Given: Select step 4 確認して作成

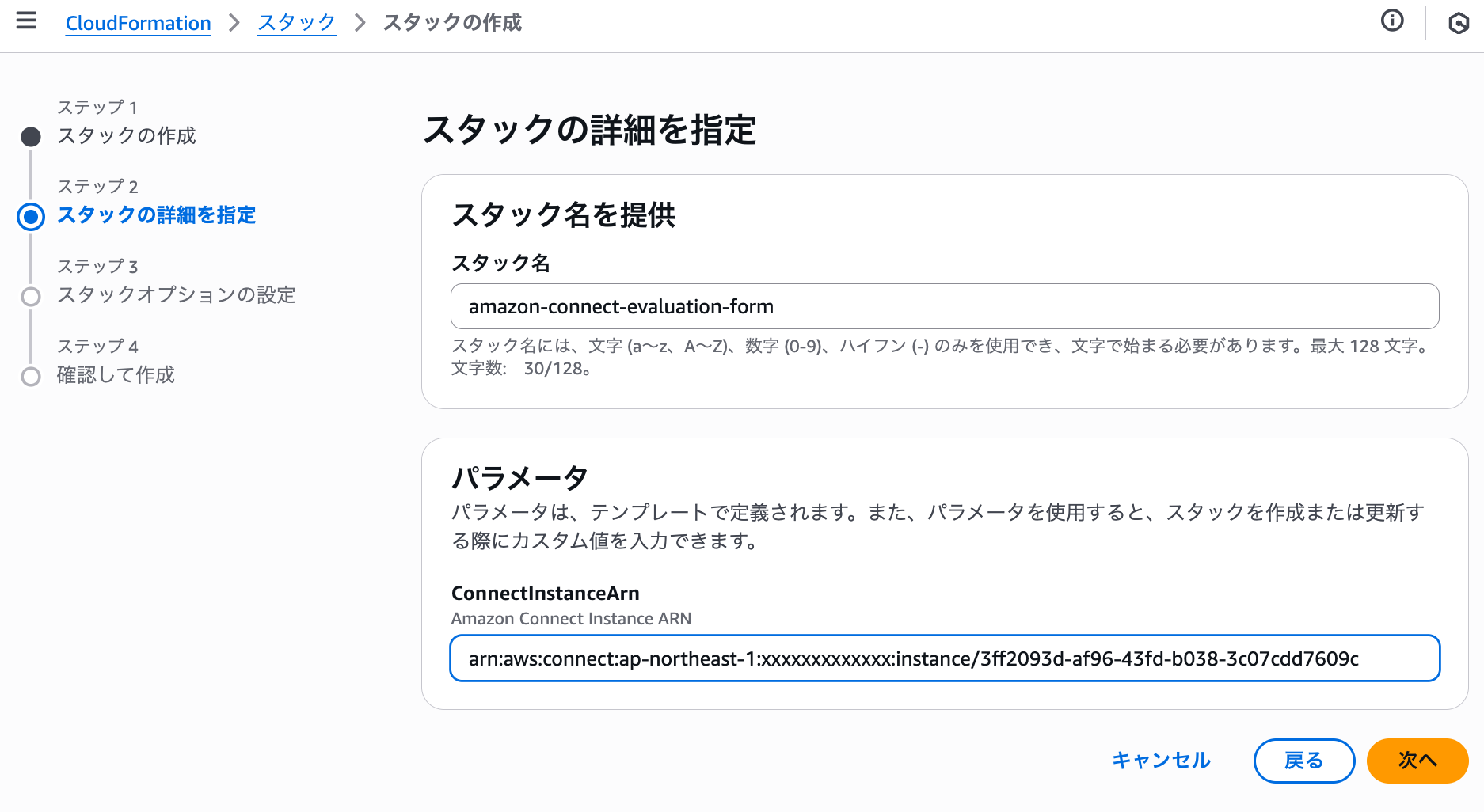Looking at the screenshot, I should 116,375.
